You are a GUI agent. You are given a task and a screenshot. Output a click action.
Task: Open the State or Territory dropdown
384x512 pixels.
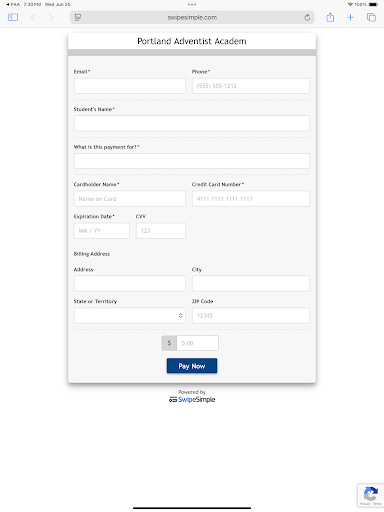pyautogui.click(x=130, y=315)
